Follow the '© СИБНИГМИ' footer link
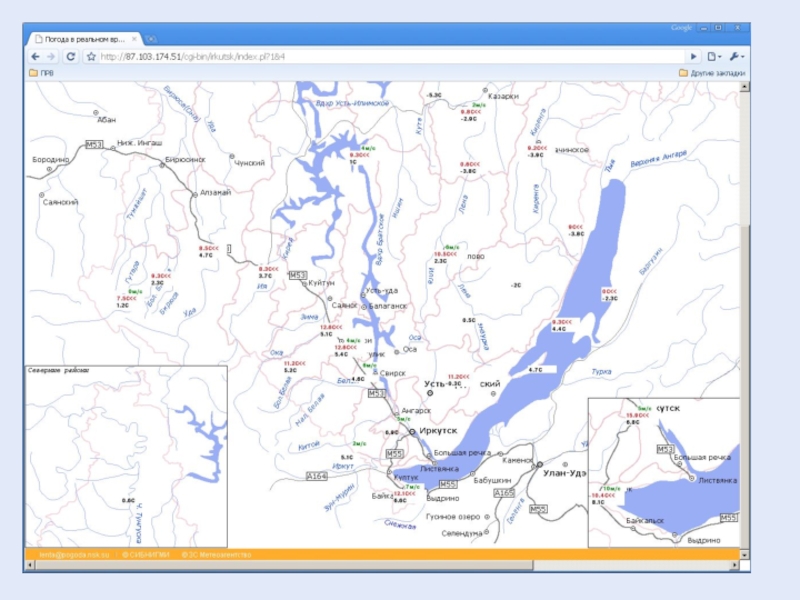Viewport: 800px width, 600px height. click(145, 555)
